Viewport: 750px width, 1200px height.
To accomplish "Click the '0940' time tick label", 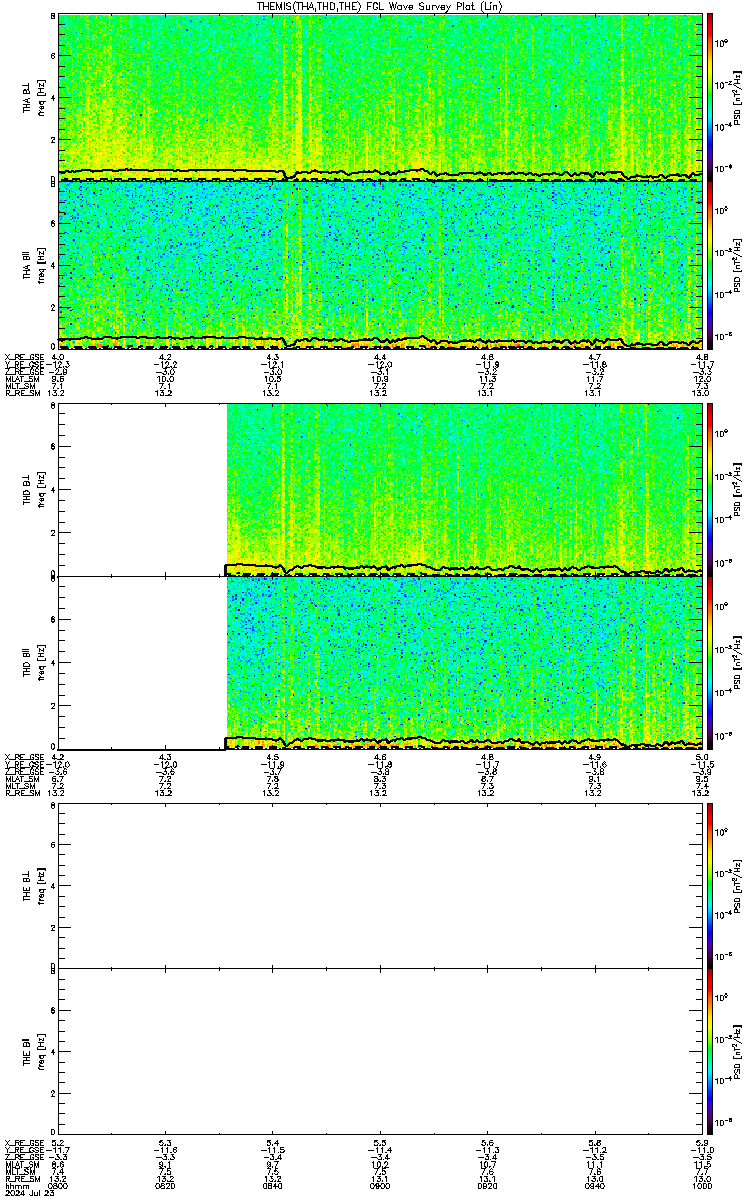I will [x=593, y=1186].
